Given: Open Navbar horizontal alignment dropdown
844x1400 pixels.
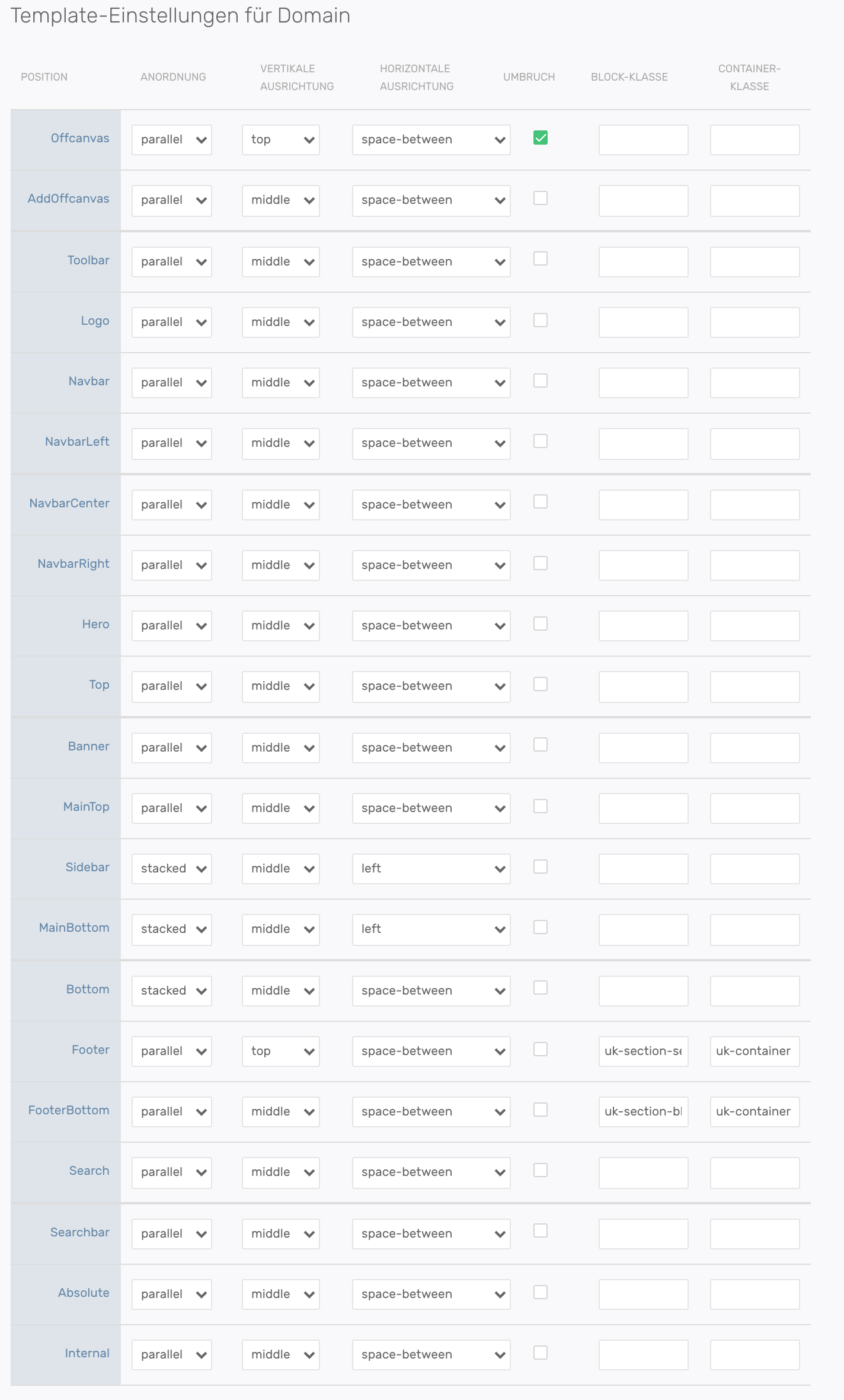Looking at the screenshot, I should point(431,383).
